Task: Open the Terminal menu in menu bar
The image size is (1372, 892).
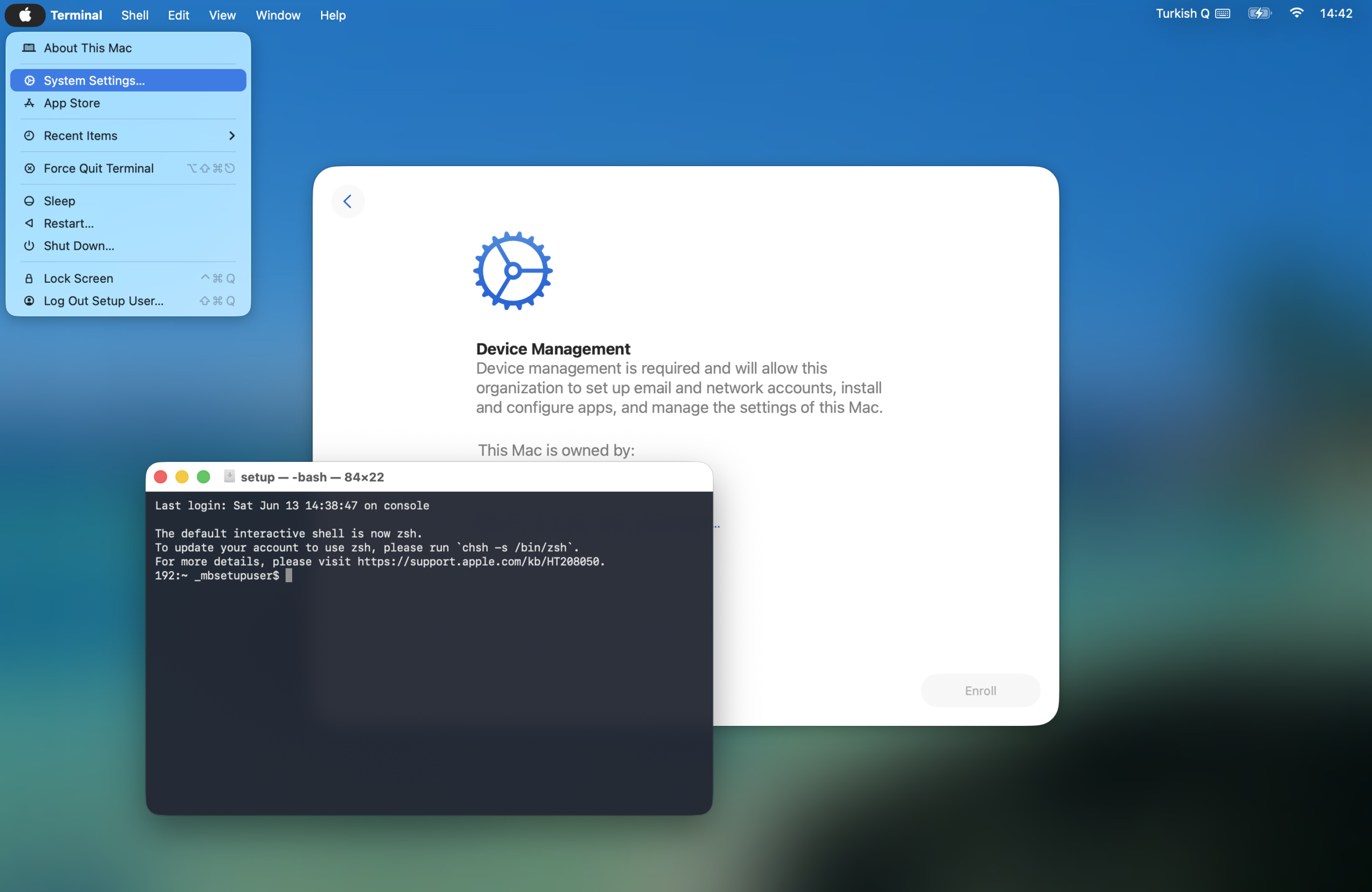Action: (76, 15)
